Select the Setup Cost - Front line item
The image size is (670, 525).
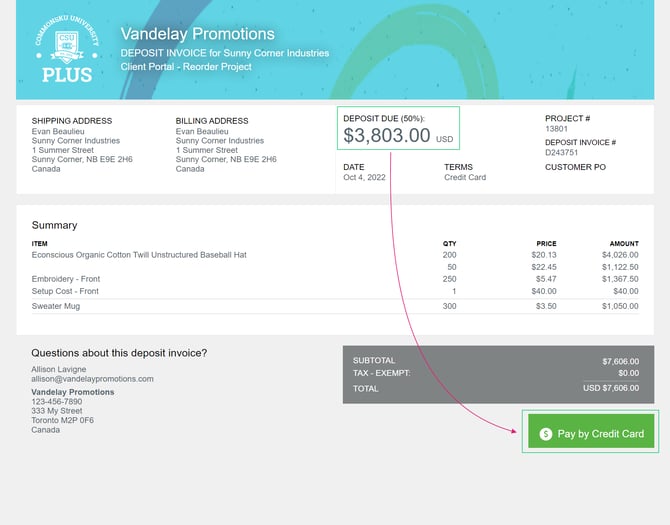click(65, 291)
